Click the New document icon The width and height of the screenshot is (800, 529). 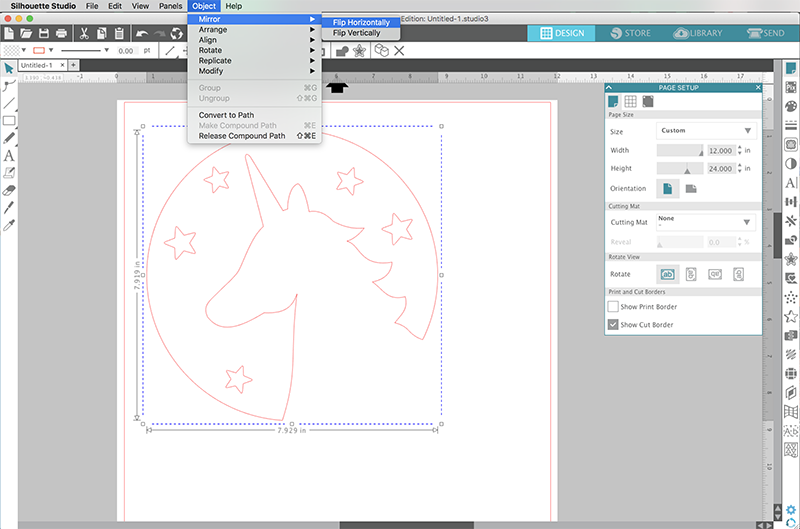[x=9, y=34]
